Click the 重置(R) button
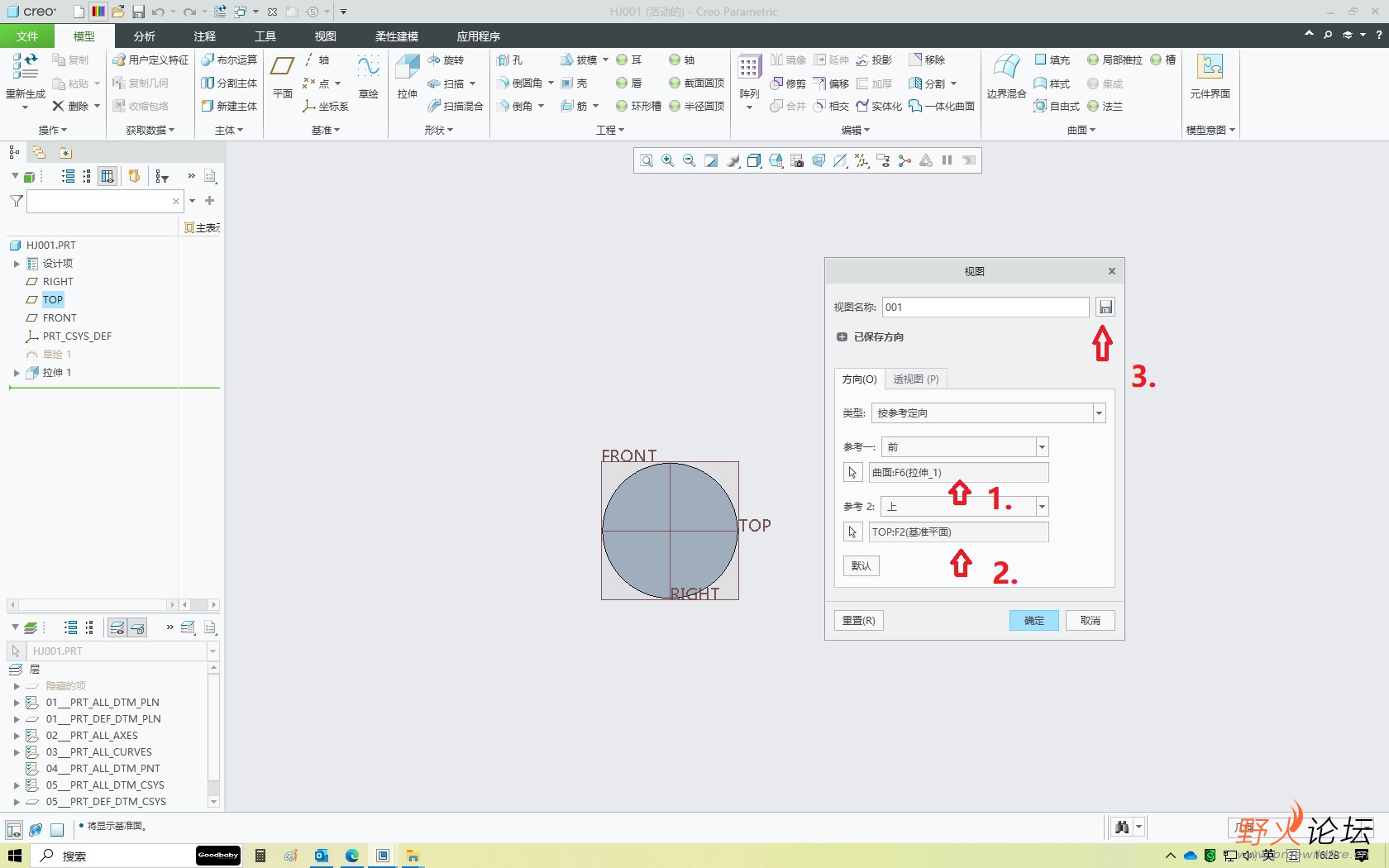 pyautogui.click(x=859, y=621)
